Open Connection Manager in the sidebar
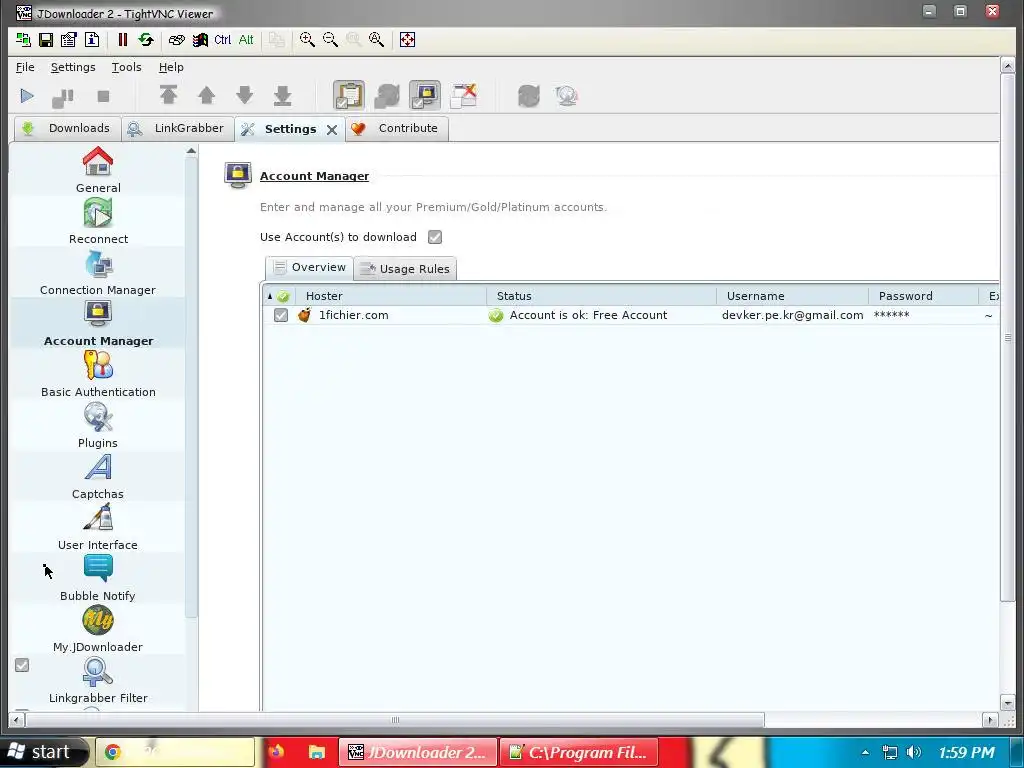1024x768 pixels. [98, 272]
